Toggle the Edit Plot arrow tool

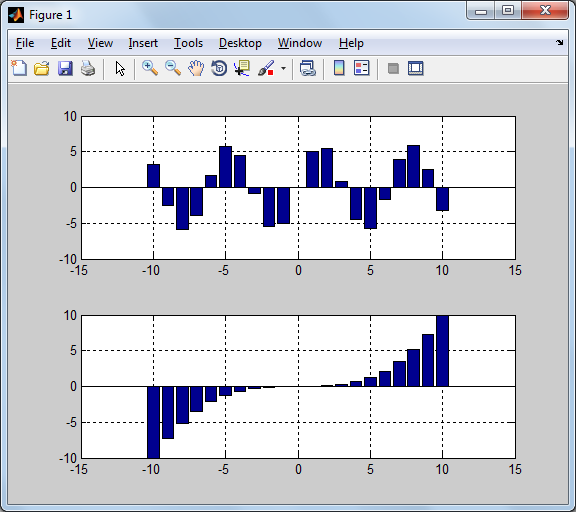(x=120, y=68)
